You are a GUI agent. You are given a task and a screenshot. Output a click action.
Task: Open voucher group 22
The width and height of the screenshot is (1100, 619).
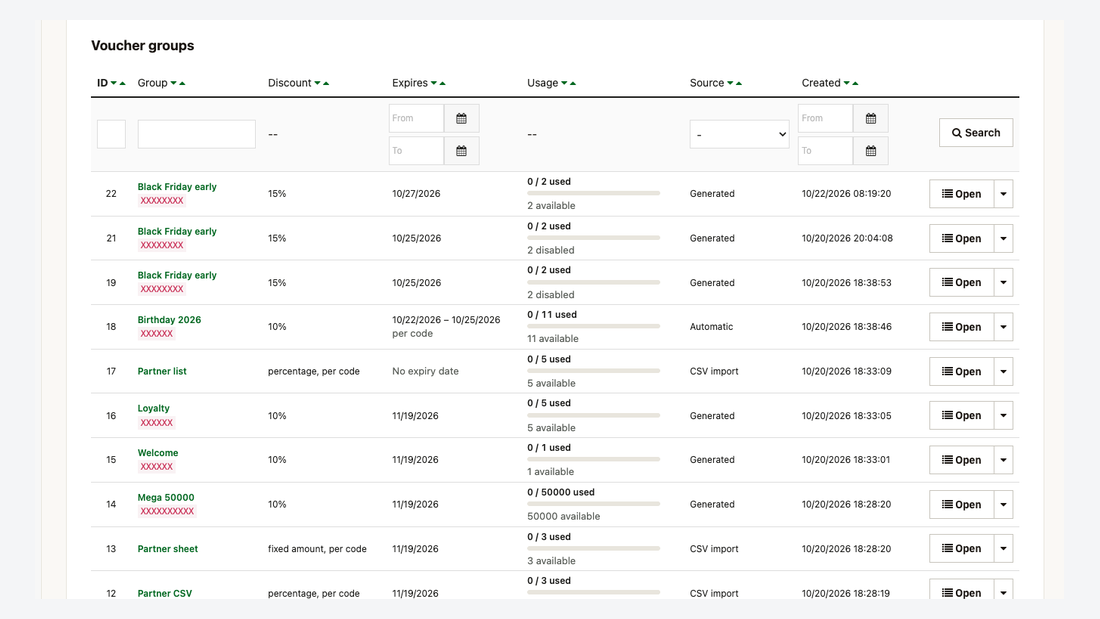(x=961, y=194)
